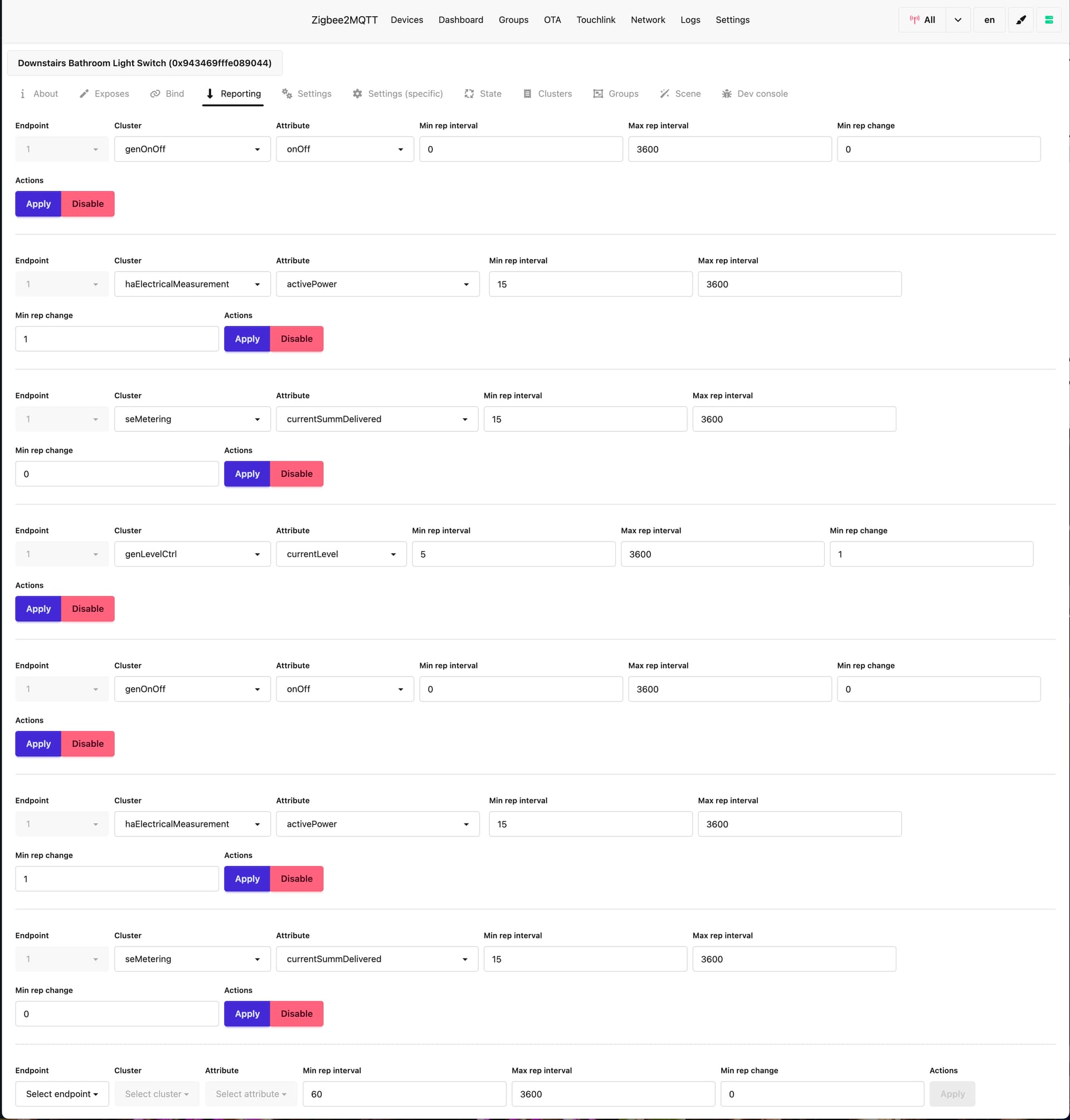Click the paintbrush theme icon in navbar

click(1020, 20)
